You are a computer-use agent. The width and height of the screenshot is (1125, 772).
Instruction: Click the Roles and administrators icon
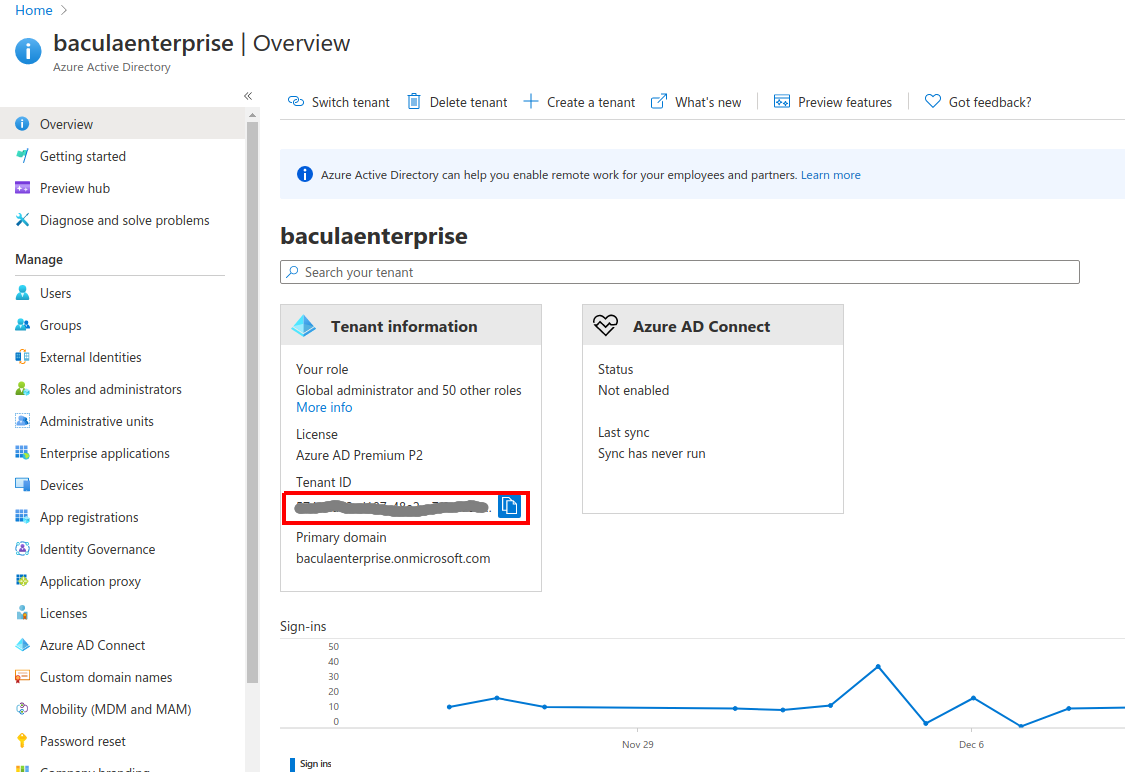pyautogui.click(x=22, y=389)
